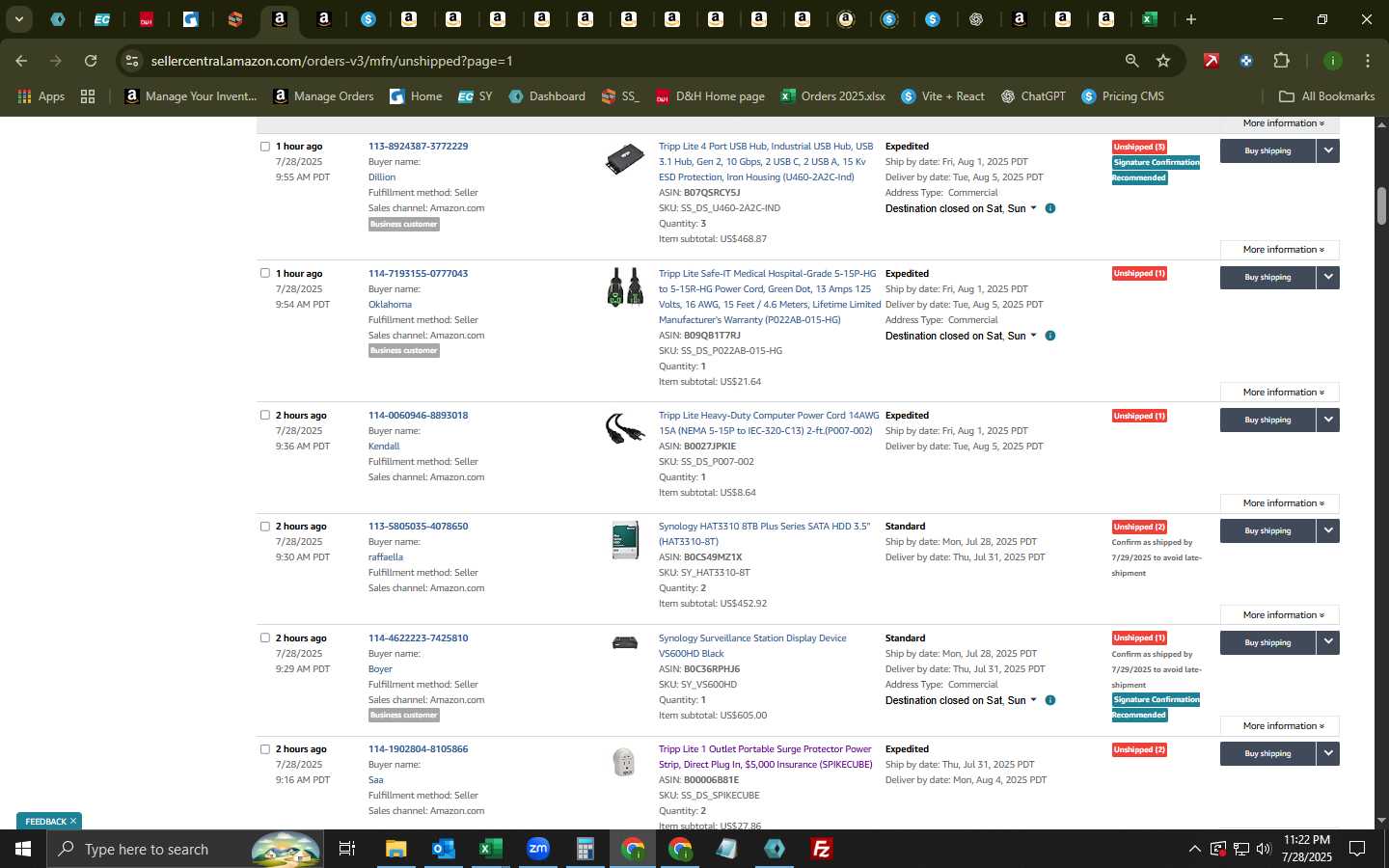
Task: Open volume control in system tray
Action: (1264, 849)
